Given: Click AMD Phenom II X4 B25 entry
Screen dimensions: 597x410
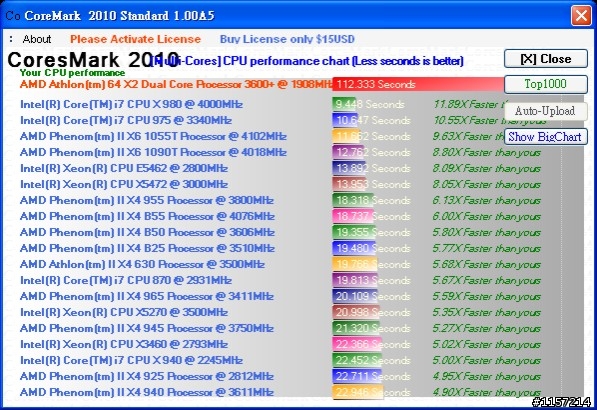Looking at the screenshot, I should 147,248.
